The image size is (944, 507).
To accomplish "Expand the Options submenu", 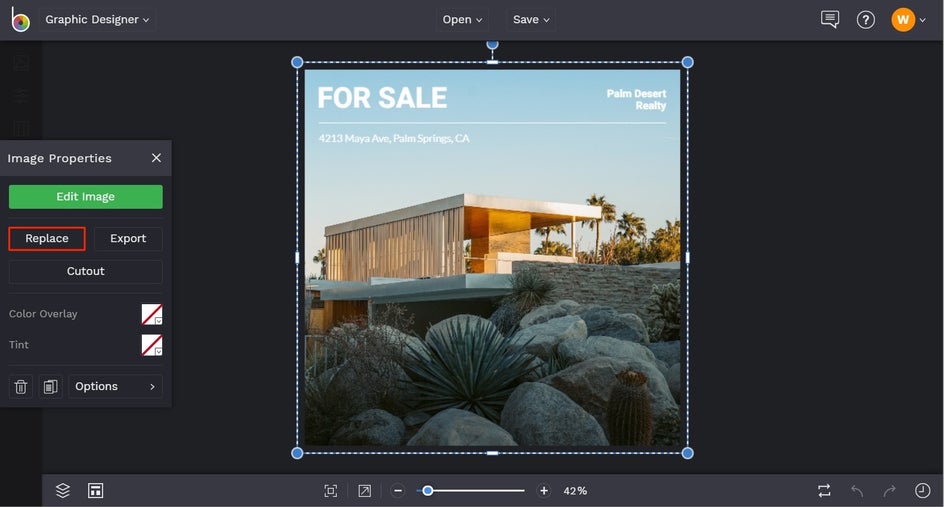I will click(115, 387).
